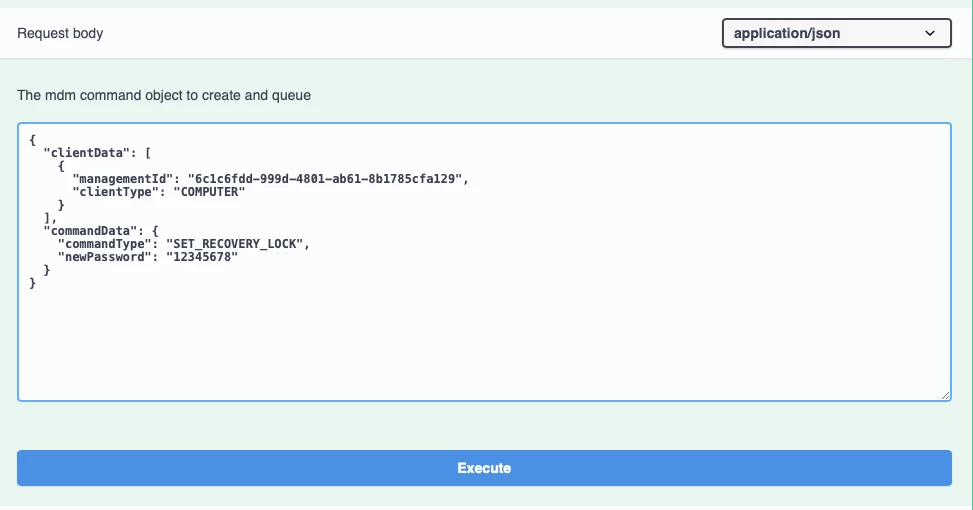Click the "12345678" newPassword value
This screenshot has width=973, height=510.
202,257
